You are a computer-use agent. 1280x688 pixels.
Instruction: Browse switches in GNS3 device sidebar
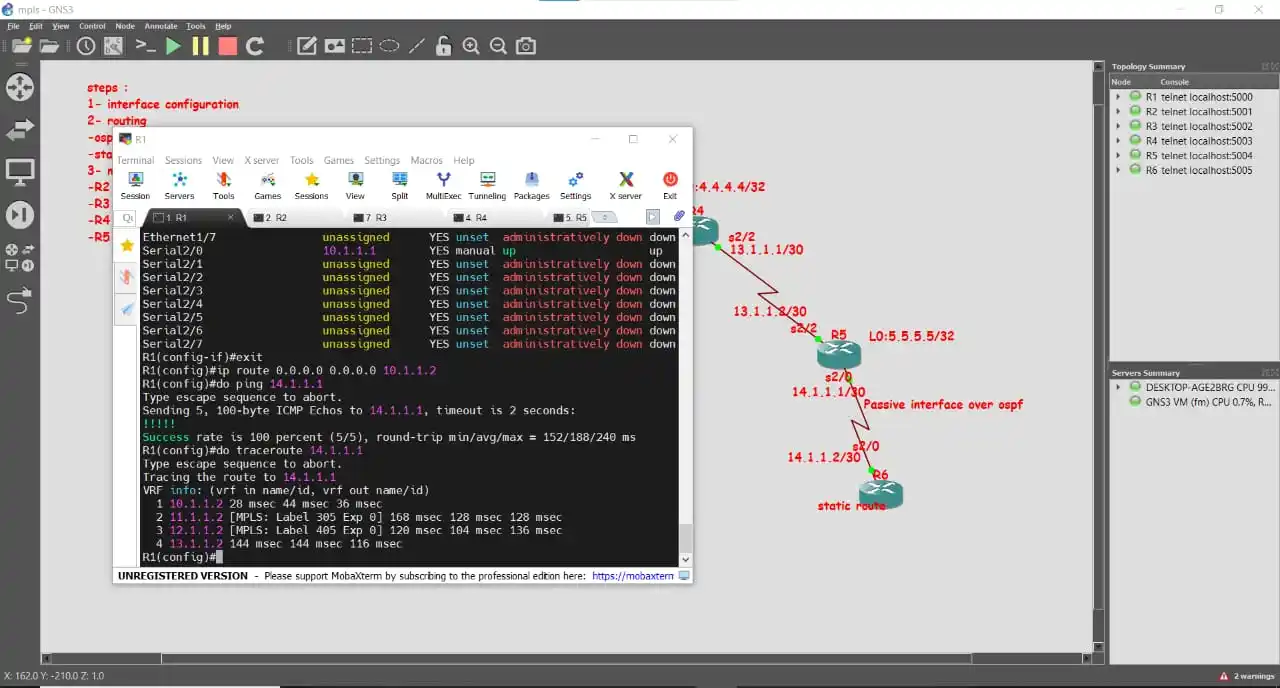click(20, 129)
